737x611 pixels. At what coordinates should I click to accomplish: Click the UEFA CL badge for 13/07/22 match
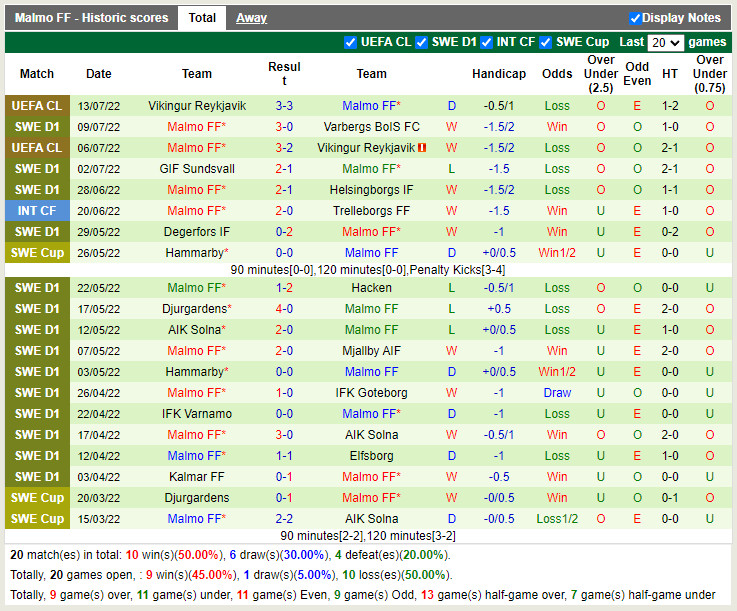point(37,106)
